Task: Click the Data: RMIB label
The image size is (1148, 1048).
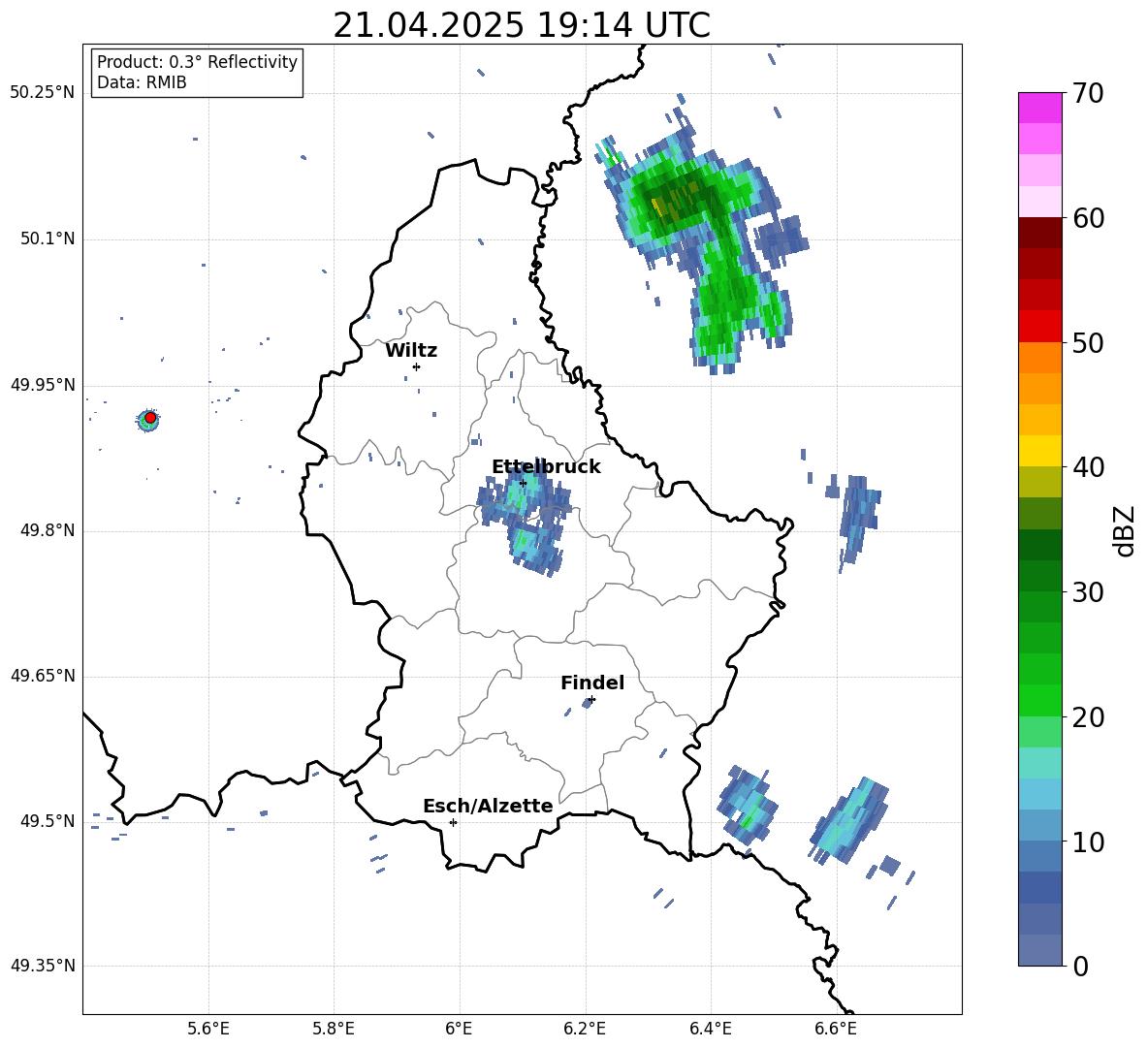Action: pos(142,82)
